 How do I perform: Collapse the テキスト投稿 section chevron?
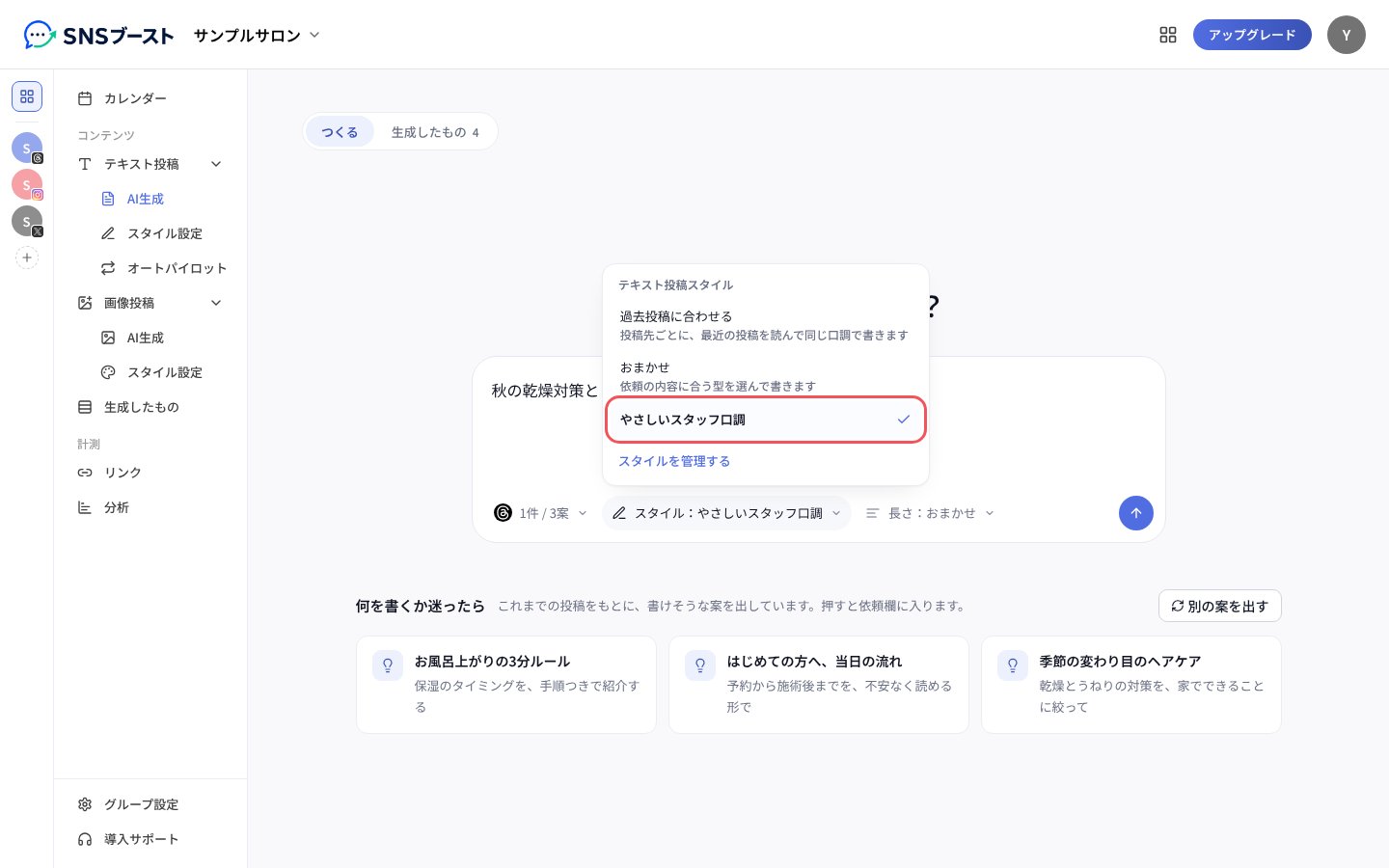(216, 164)
